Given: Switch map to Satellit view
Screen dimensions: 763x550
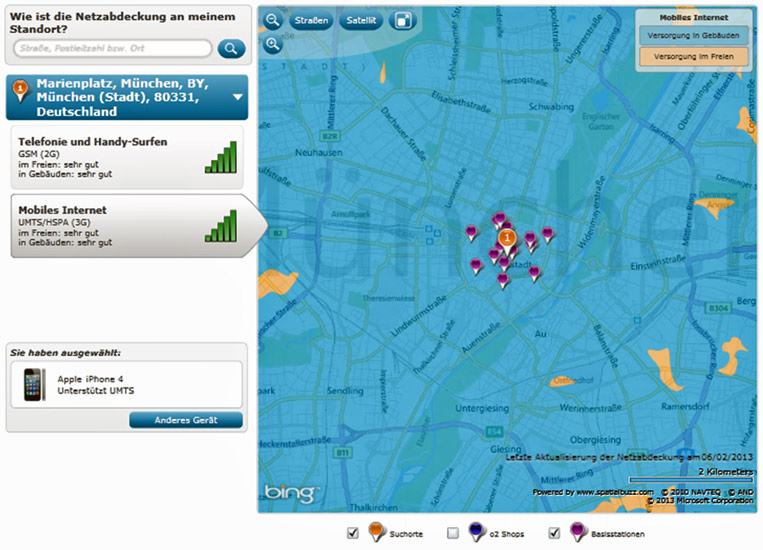Looking at the screenshot, I should [359, 20].
